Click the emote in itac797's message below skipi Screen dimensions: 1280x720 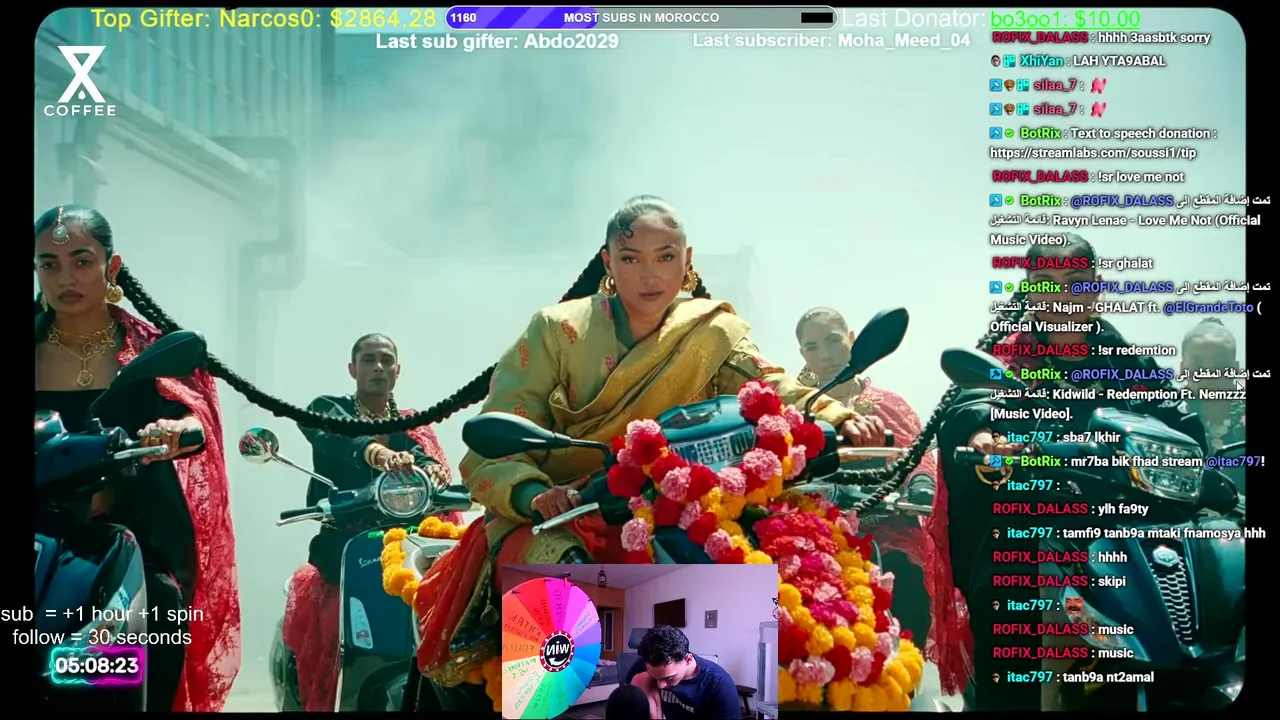1073,605
